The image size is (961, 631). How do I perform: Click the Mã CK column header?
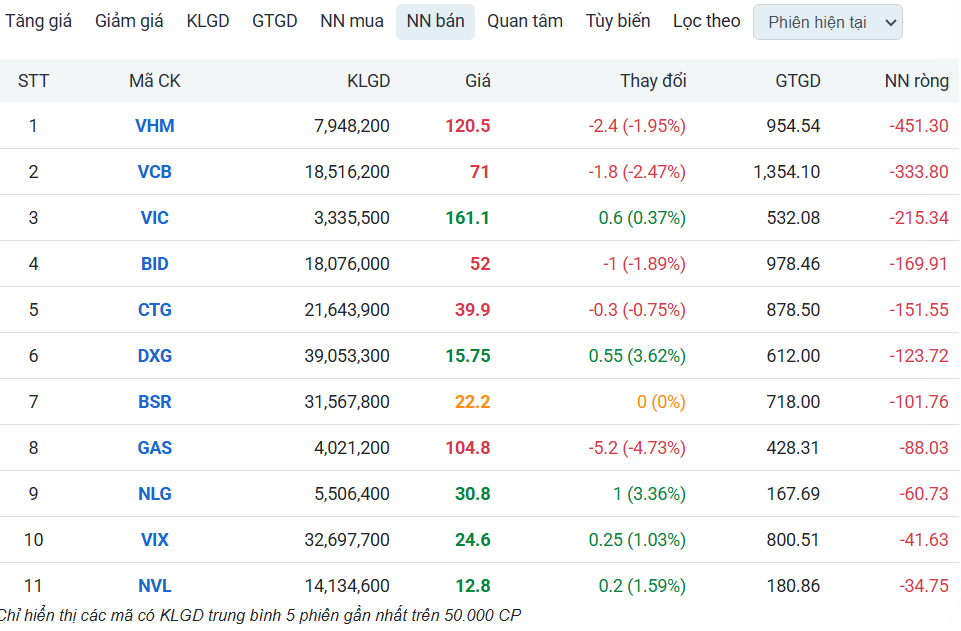[155, 81]
